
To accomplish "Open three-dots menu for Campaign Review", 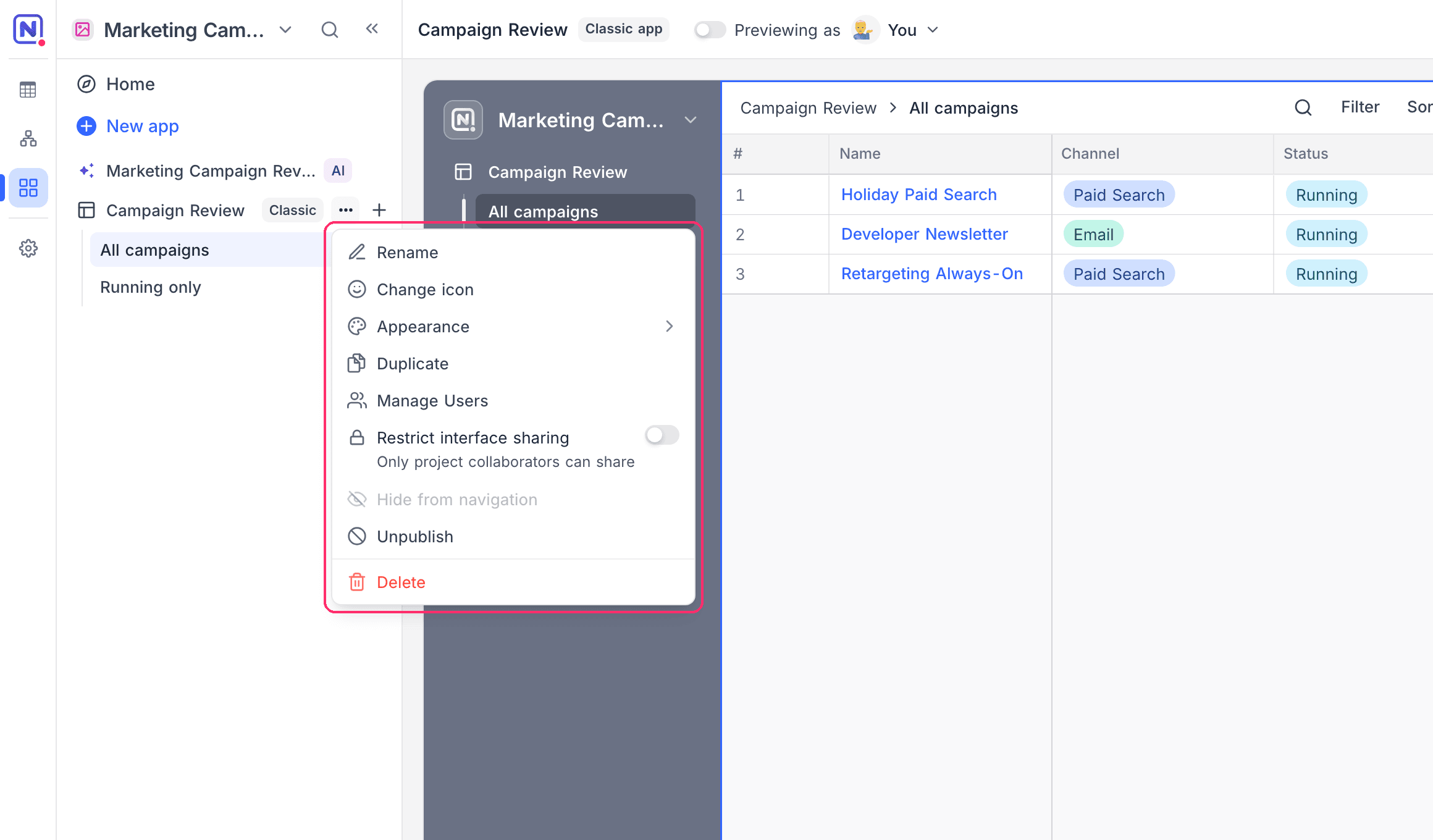I will [346, 210].
